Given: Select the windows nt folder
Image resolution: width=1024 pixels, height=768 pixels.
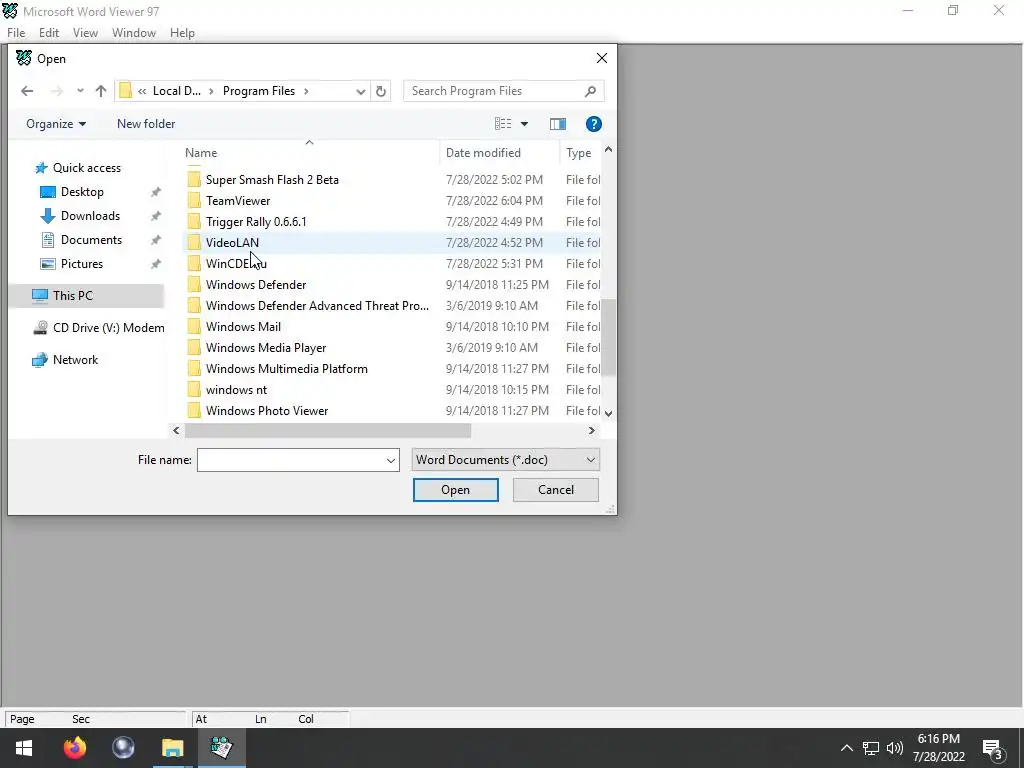Looking at the screenshot, I should coord(236,390).
